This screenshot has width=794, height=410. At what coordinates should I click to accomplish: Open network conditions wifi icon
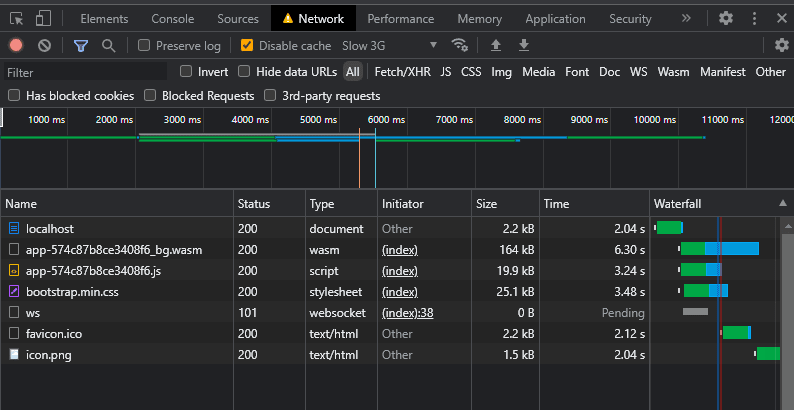pos(460,45)
